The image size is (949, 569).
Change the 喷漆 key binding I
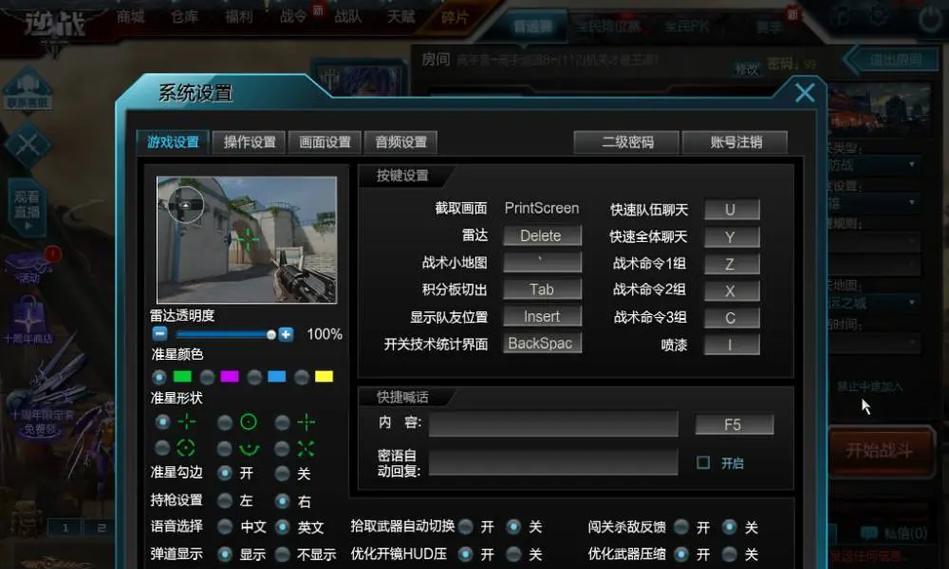point(732,345)
